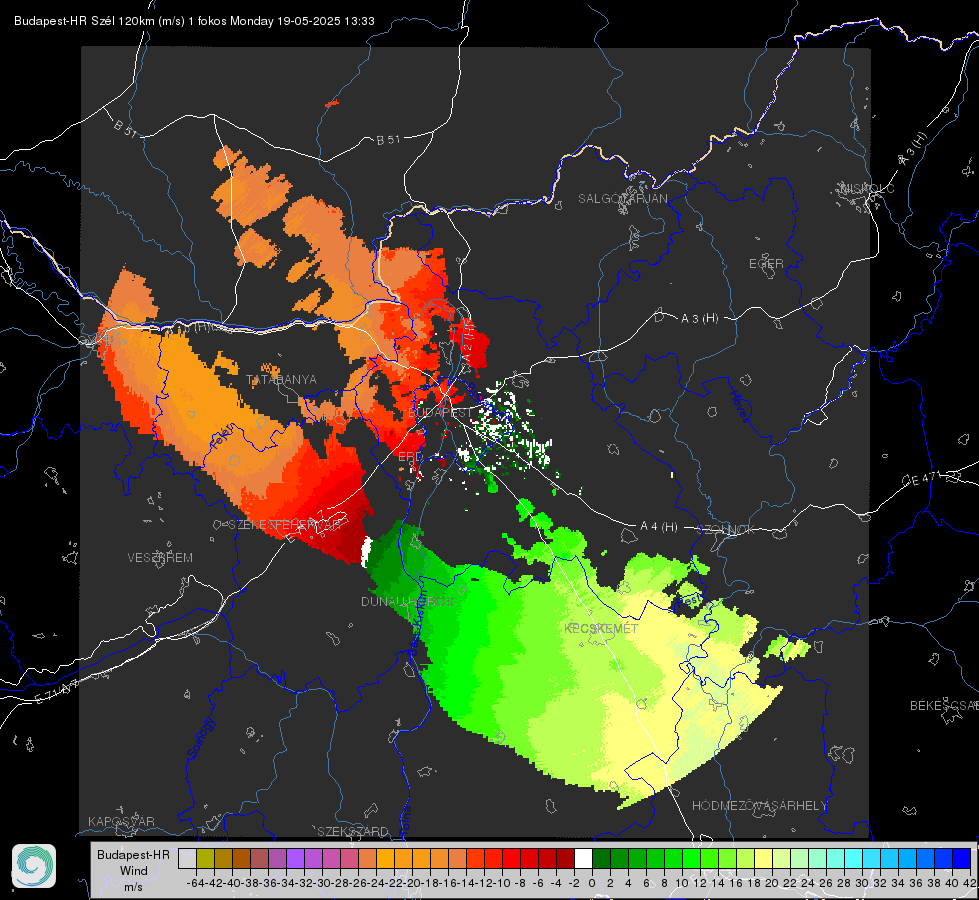Click the BÉKÉSCSABA city label
This screenshot has height=900, width=979.
pyautogui.click(x=944, y=706)
